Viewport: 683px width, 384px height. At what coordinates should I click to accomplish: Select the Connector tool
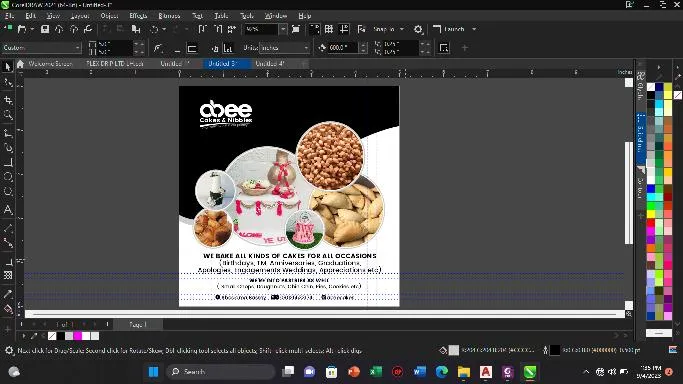(7, 243)
